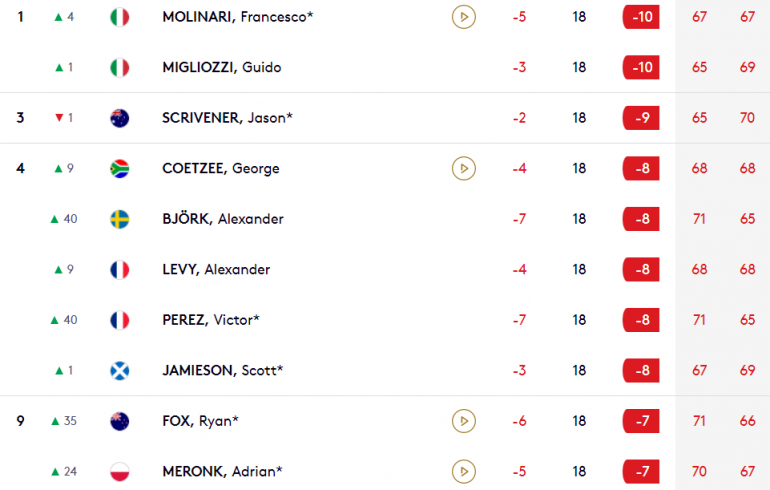The image size is (770, 490).
Task: Play video highlights for Coetzee, George
Action: tap(464, 168)
